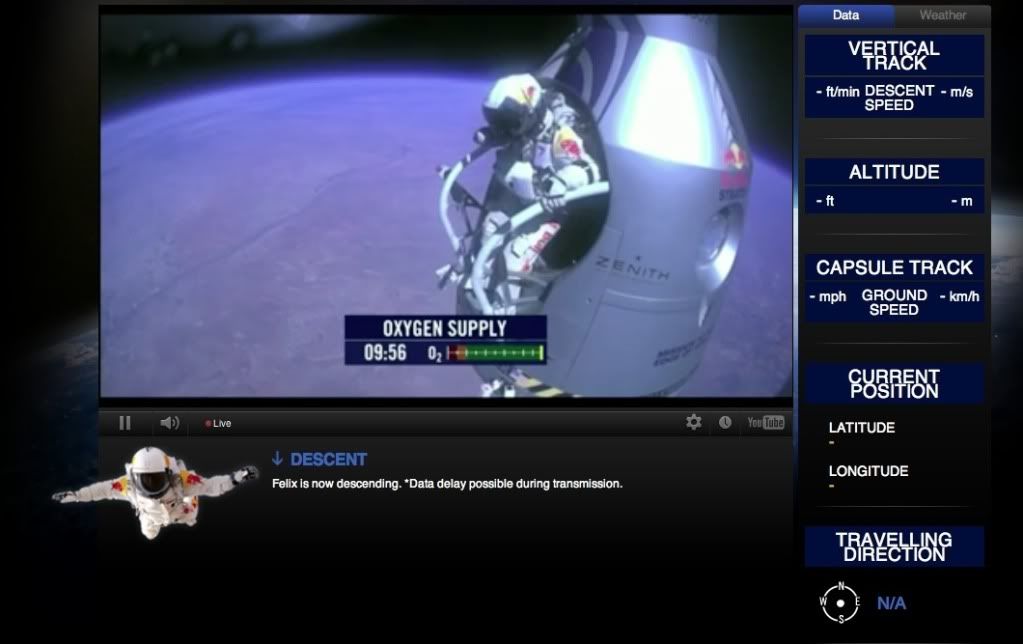1023x644 pixels.
Task: Click the altitude m value
Action: pos(962,201)
